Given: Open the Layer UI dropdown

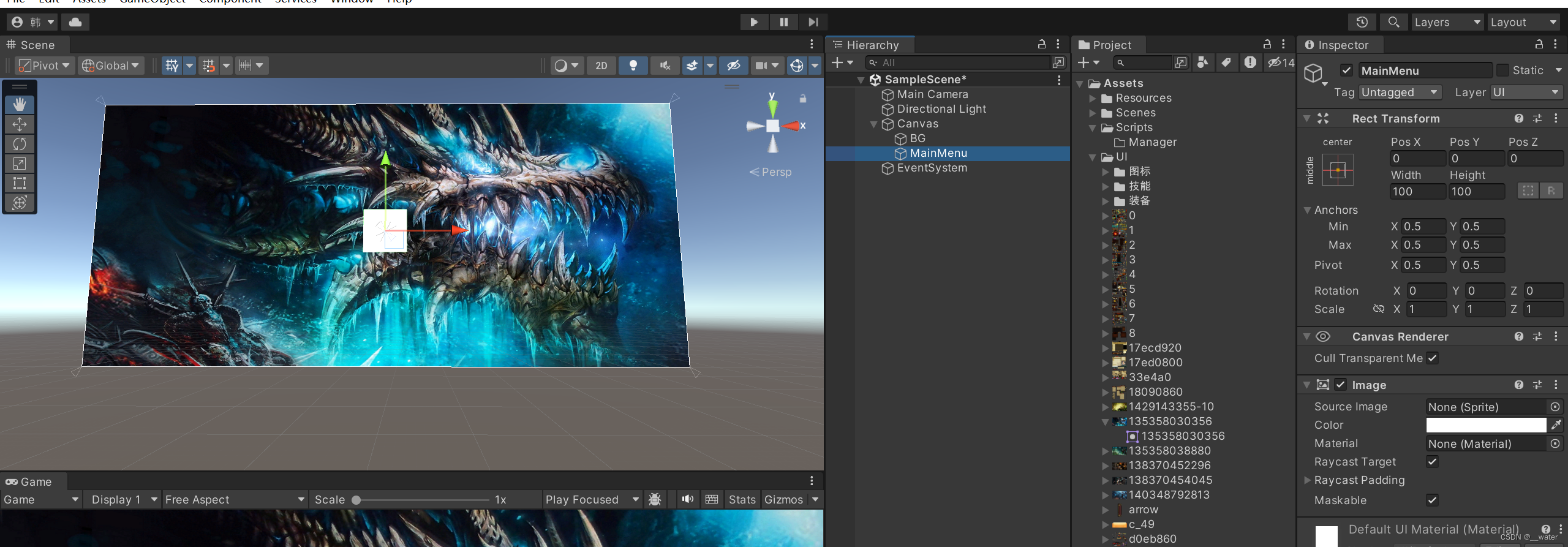Looking at the screenshot, I should (1526, 92).
